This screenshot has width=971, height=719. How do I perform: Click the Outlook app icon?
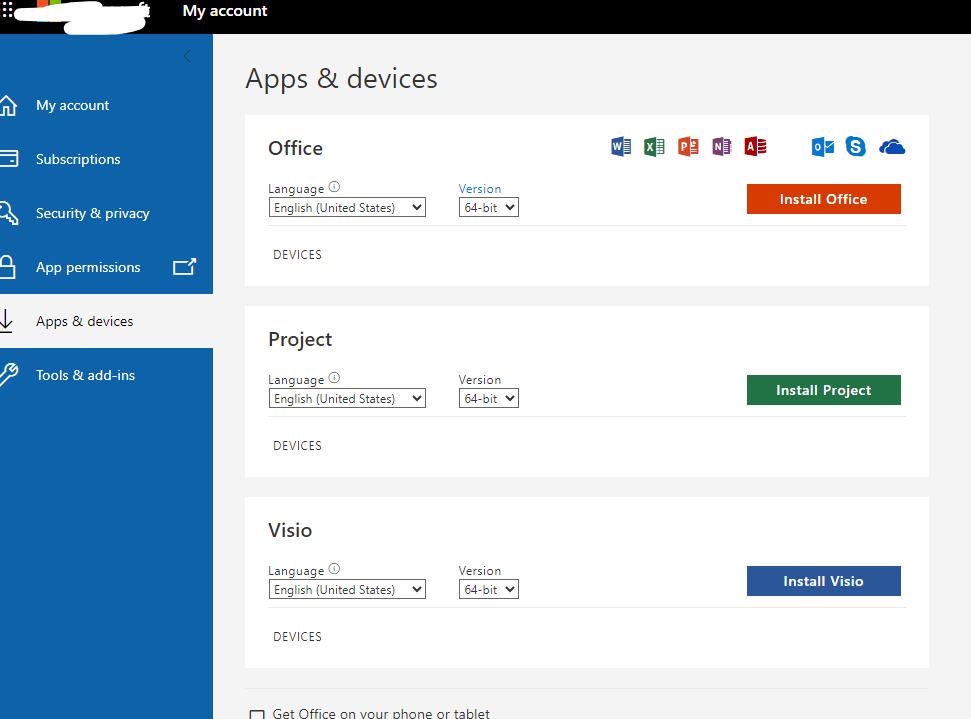pyautogui.click(x=822, y=147)
